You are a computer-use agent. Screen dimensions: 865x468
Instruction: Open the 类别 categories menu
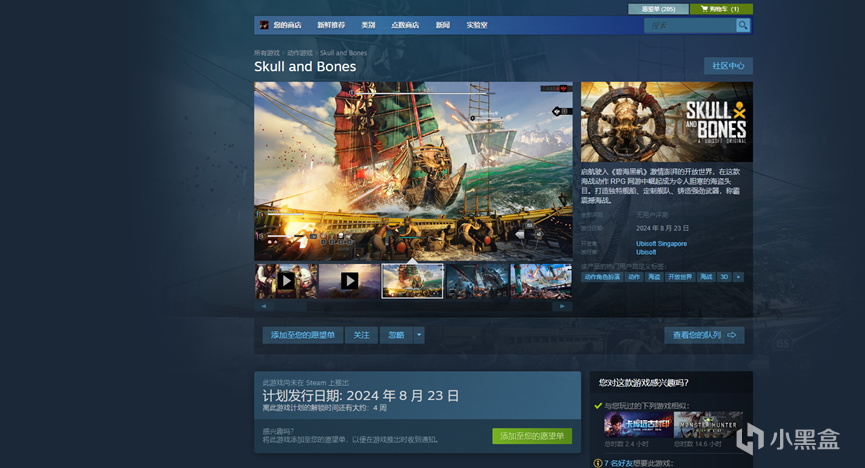pos(368,25)
